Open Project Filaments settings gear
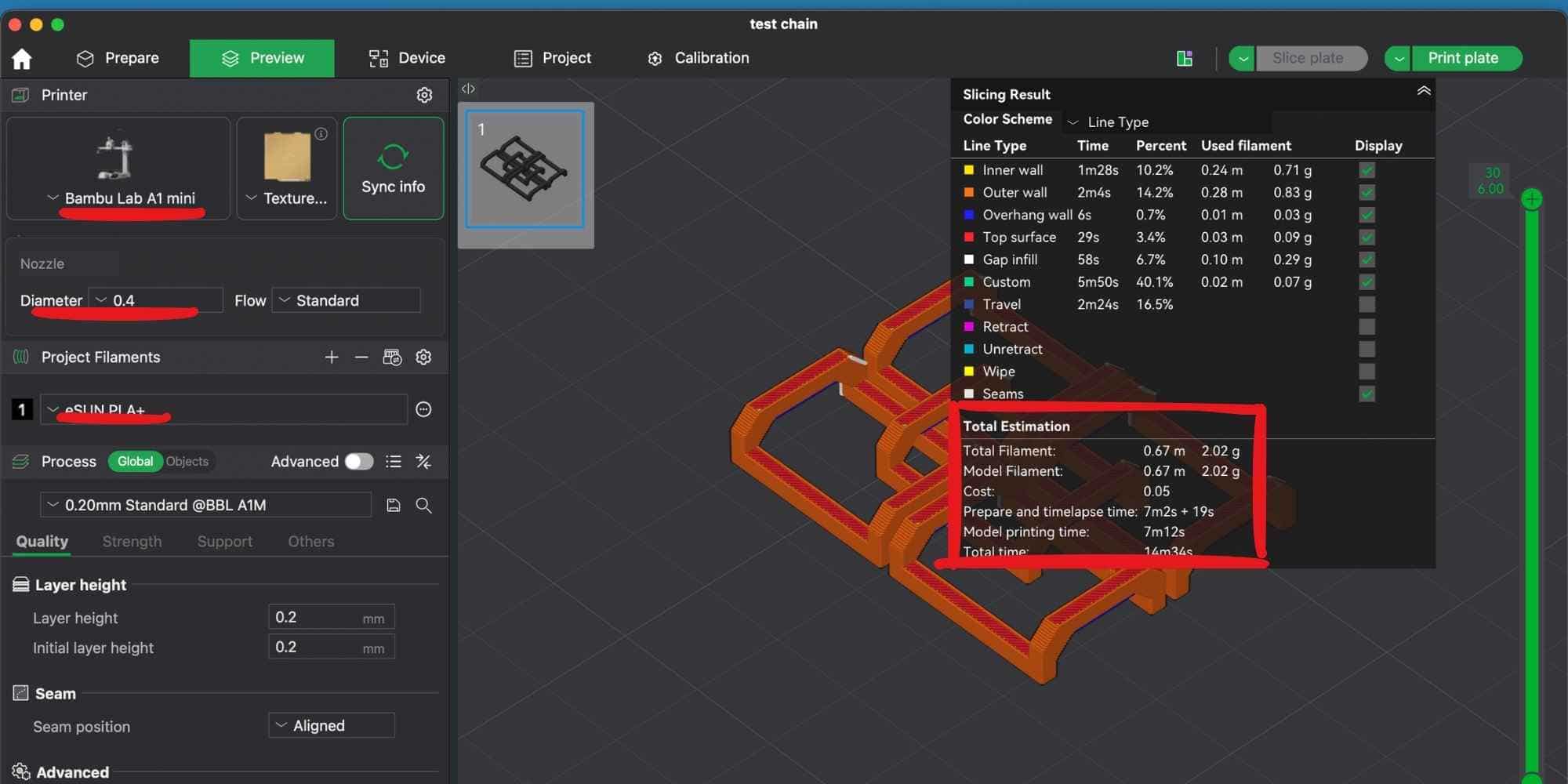This screenshot has width=1568, height=784. click(423, 358)
